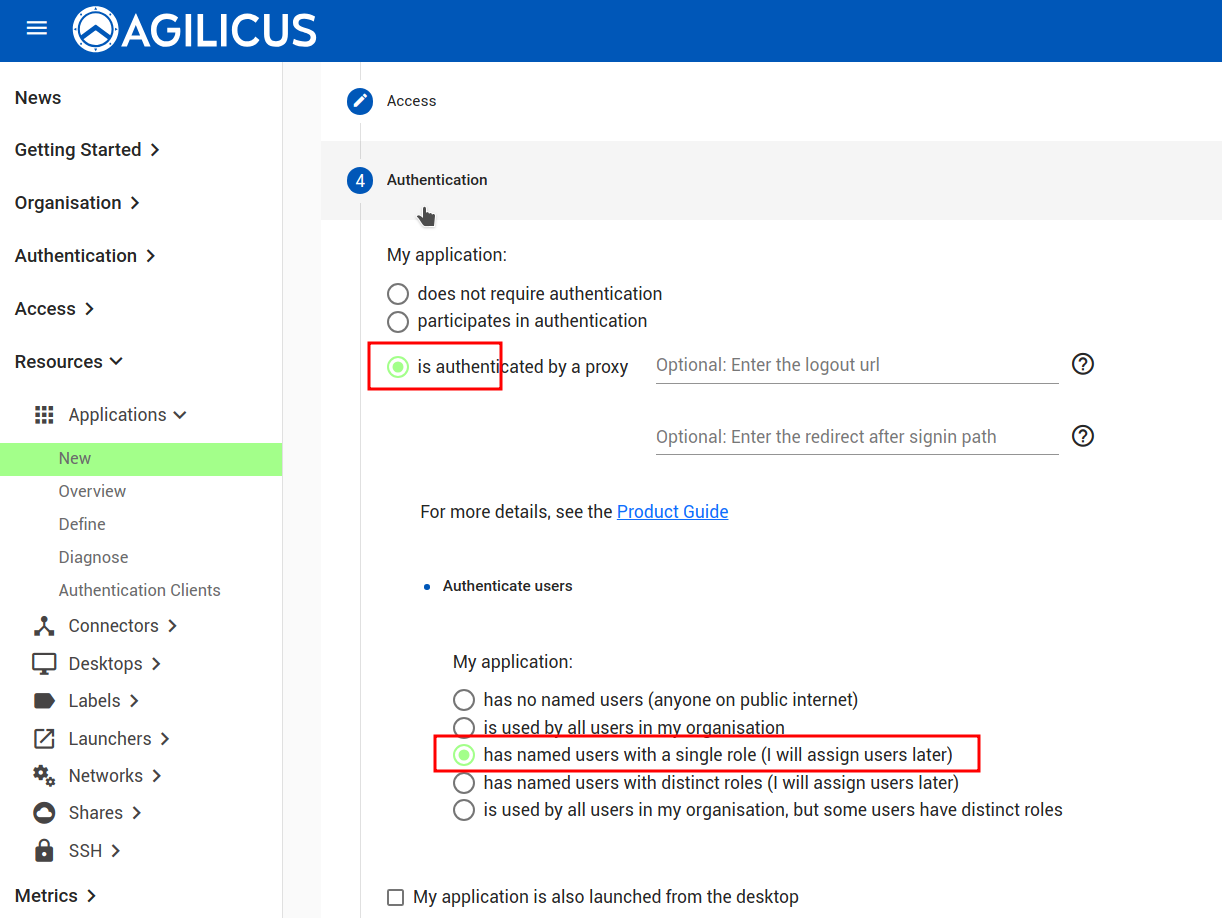Screen dimensions: 1222x918
Task: Open the hamburger navigation menu
Action: coord(37,29)
